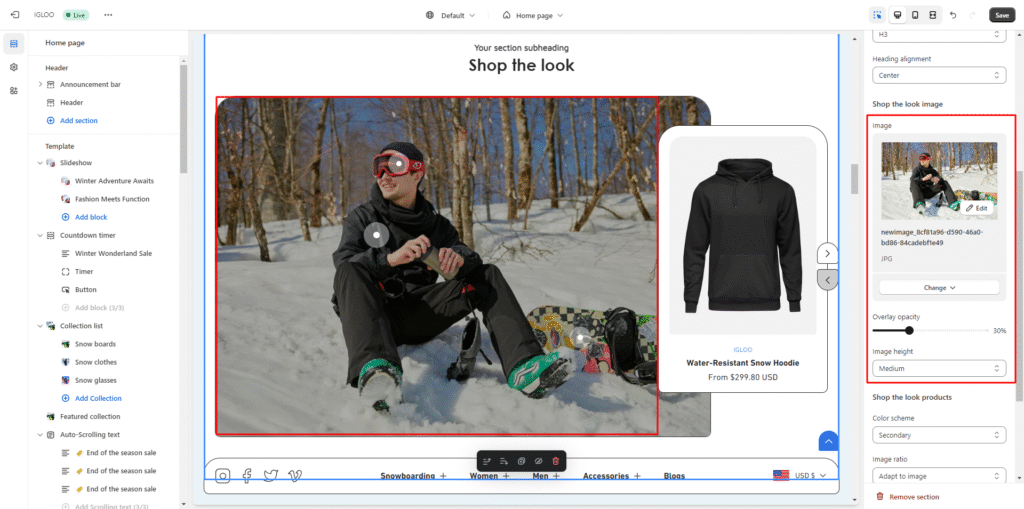Open theme settings gear in left rail

point(14,67)
